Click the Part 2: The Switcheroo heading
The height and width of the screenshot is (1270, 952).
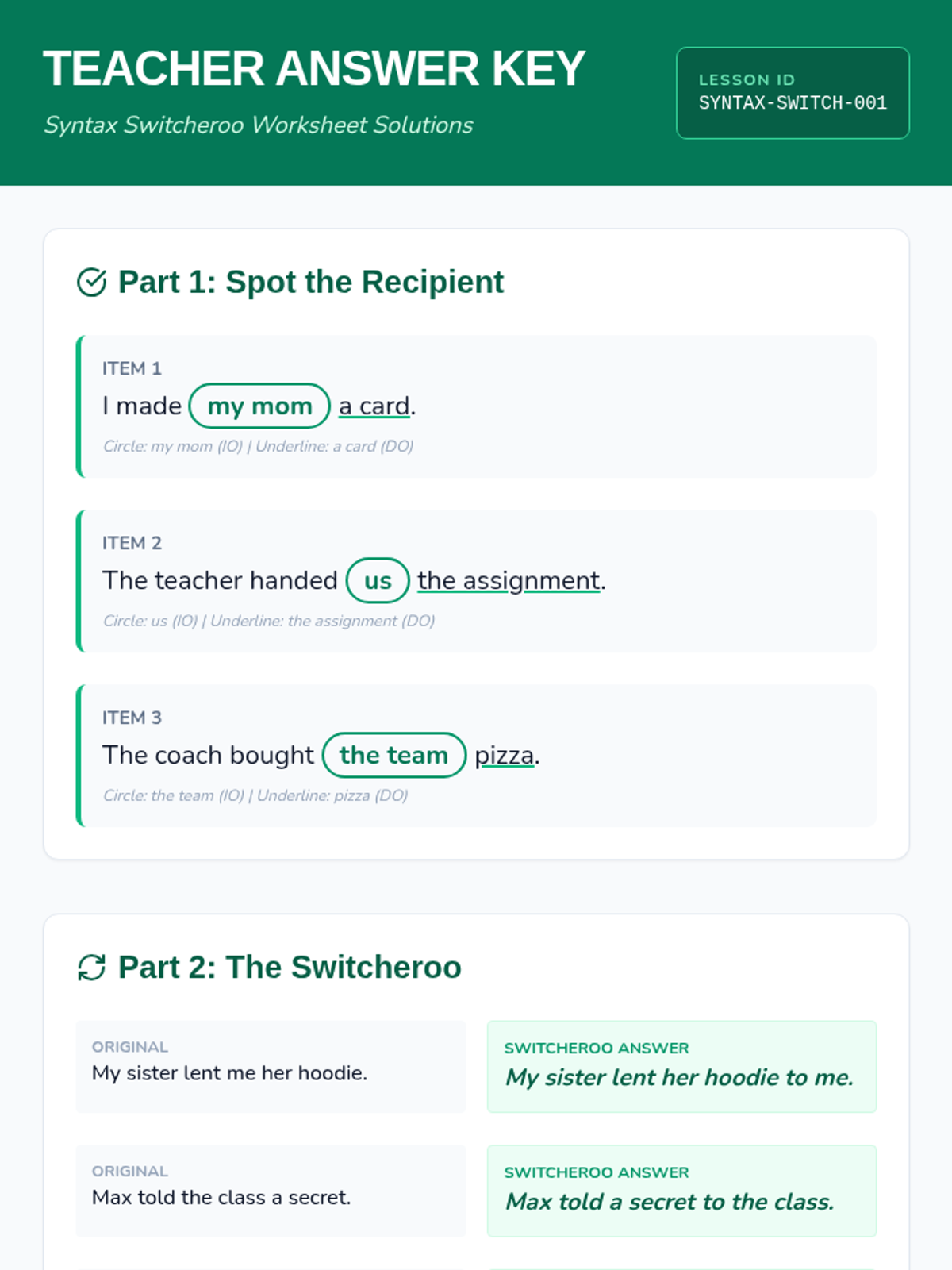(x=290, y=968)
